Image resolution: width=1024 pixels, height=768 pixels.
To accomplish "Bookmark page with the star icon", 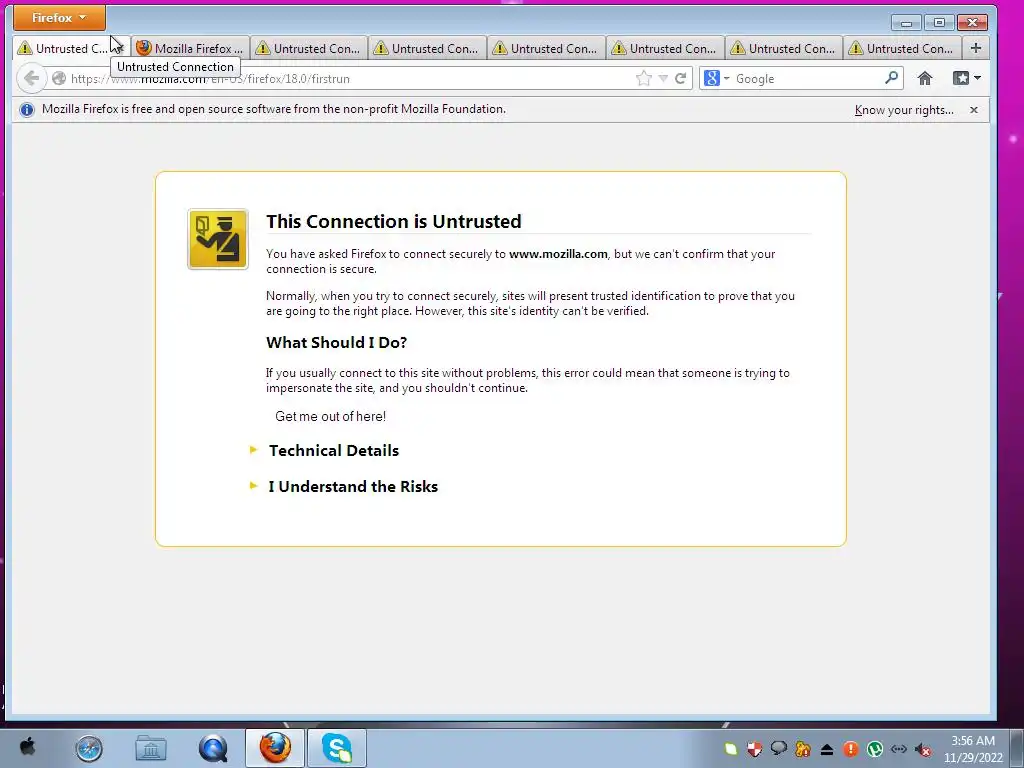I will (x=643, y=78).
